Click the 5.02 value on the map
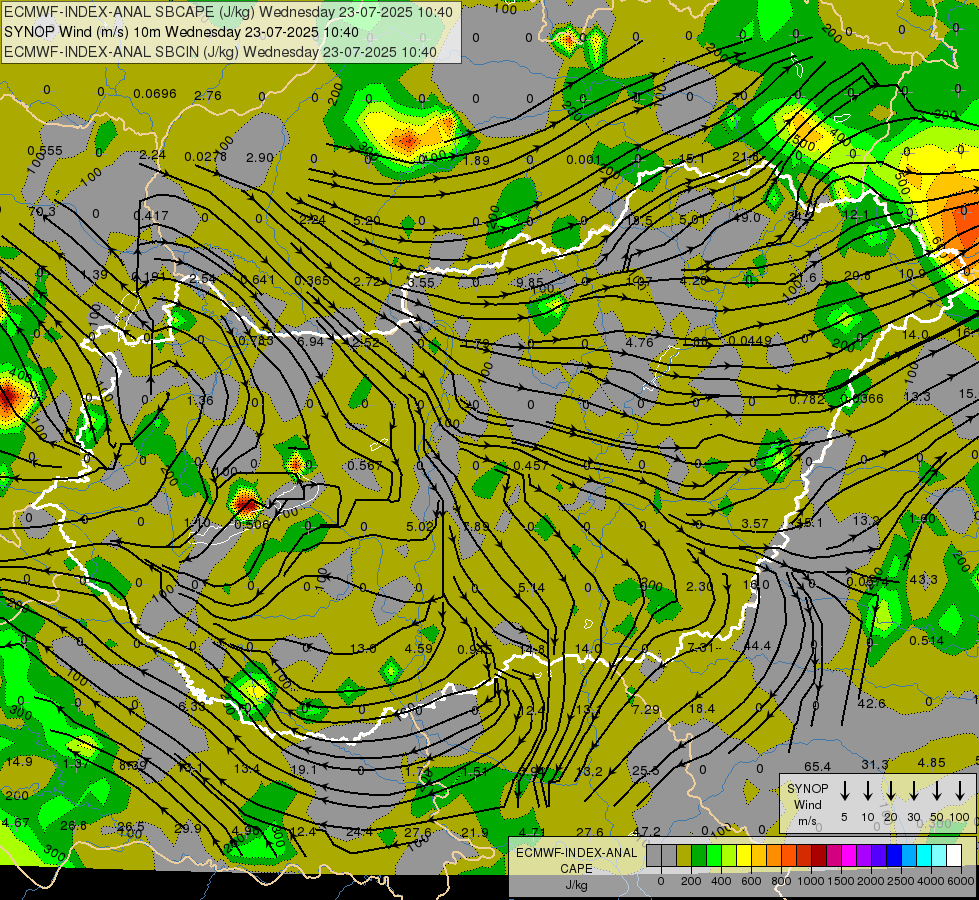The height and width of the screenshot is (900, 979). pyautogui.click(x=419, y=527)
